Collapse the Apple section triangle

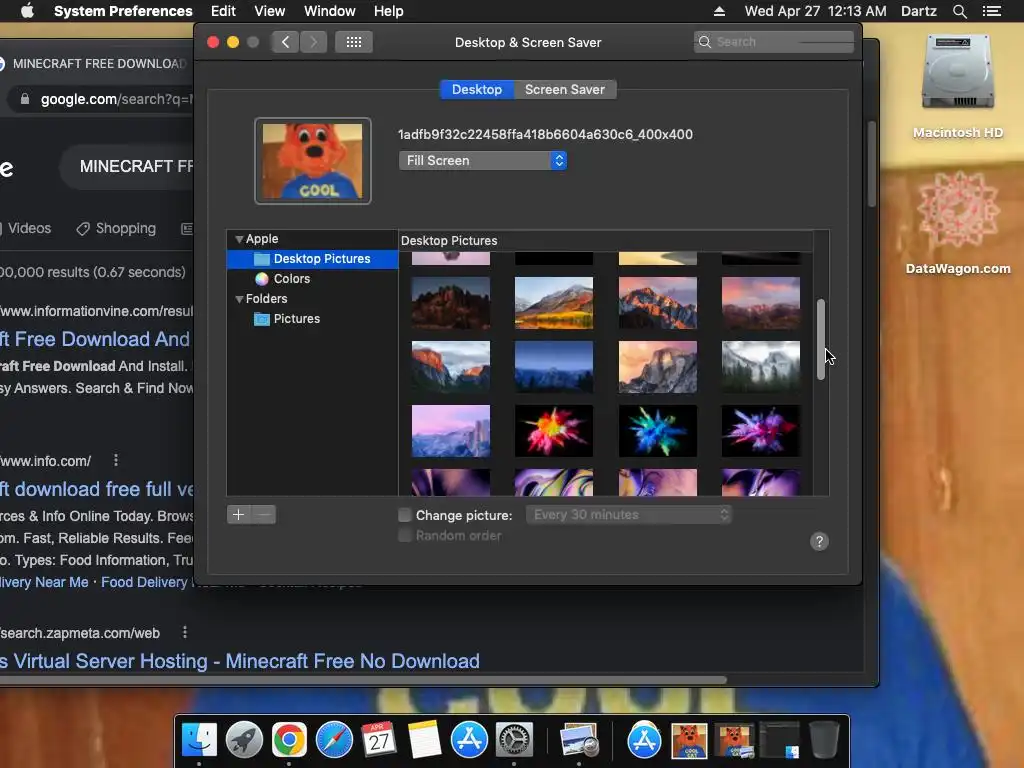click(x=239, y=239)
